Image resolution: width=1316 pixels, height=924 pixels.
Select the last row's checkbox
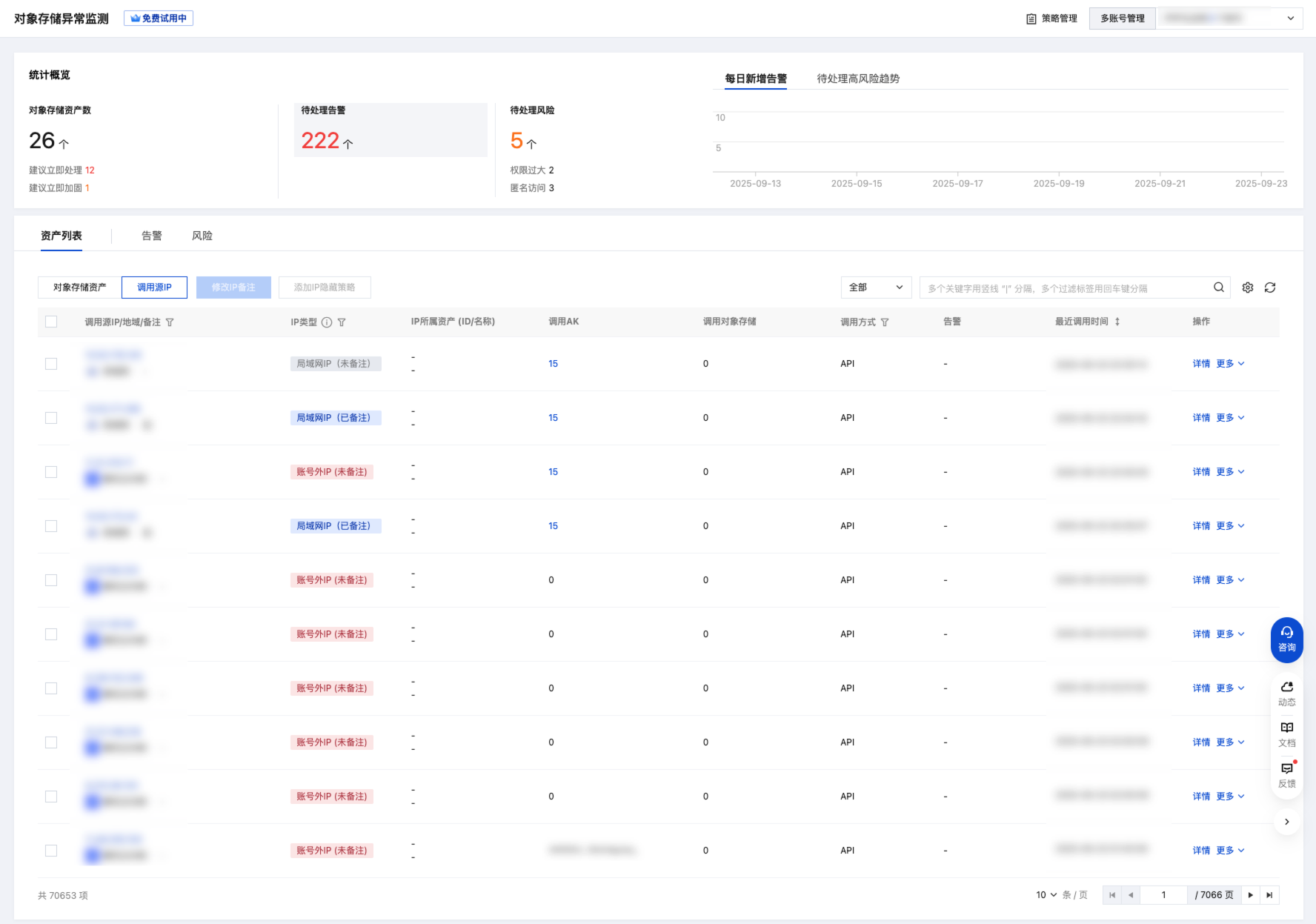(x=51, y=851)
